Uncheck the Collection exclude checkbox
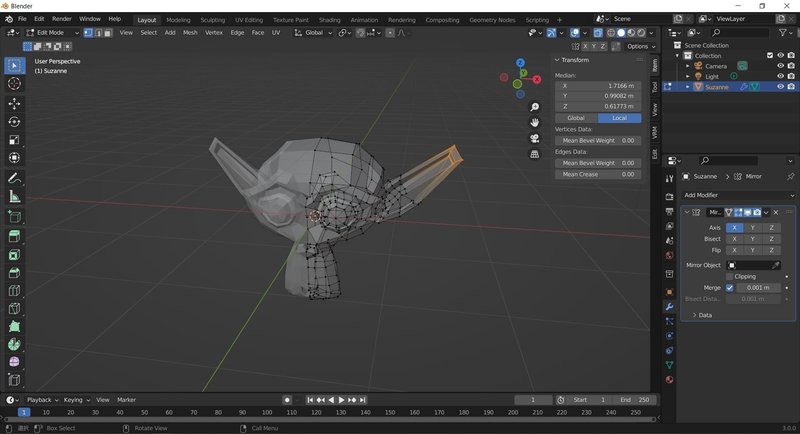The width and height of the screenshot is (800, 434). tap(770, 56)
